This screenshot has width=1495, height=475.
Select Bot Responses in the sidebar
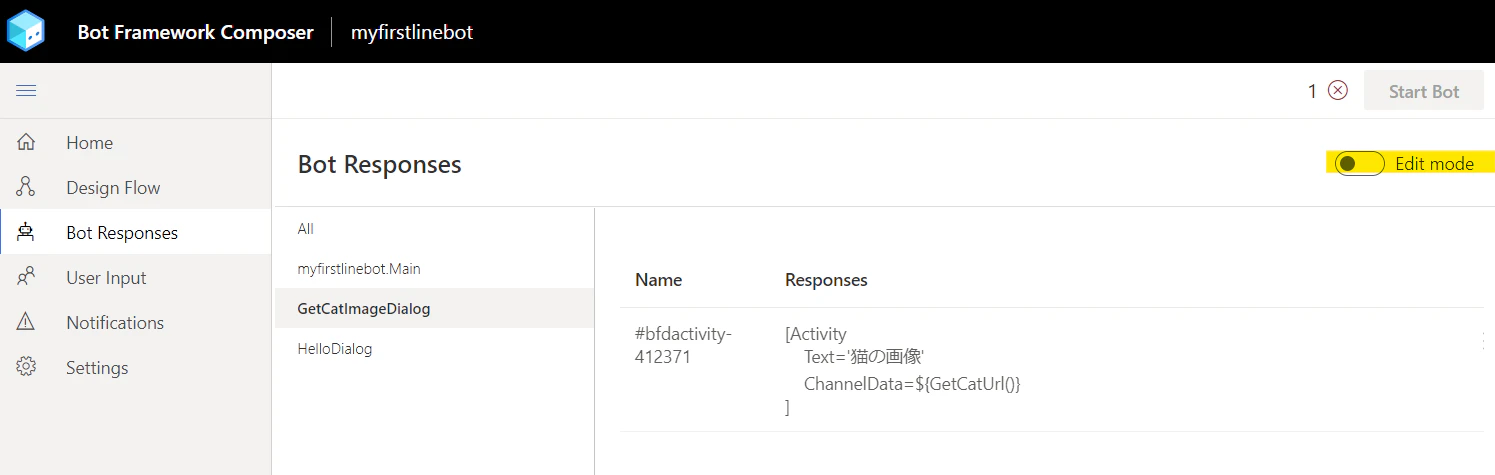click(x=136, y=232)
